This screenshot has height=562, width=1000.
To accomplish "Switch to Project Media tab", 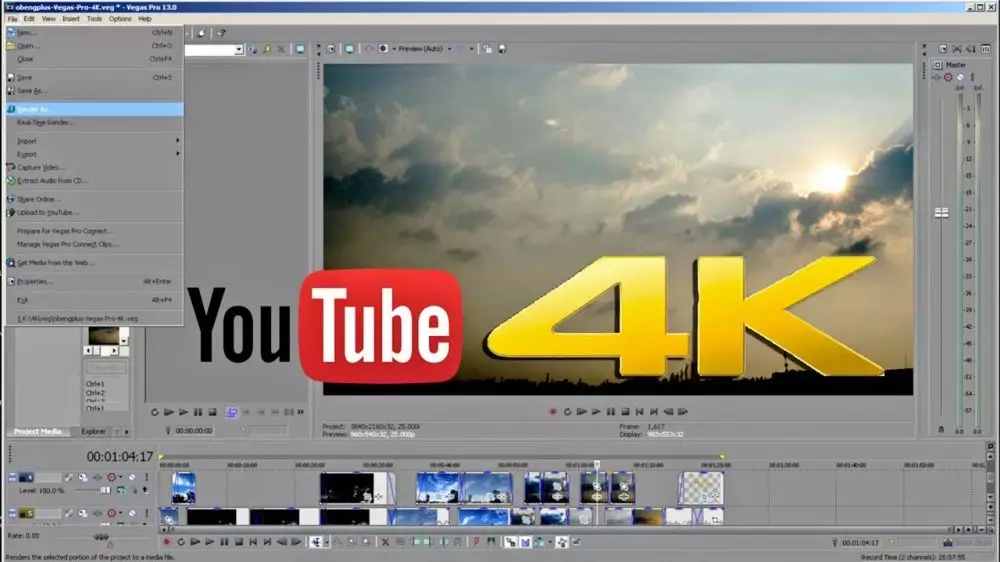I will pos(38,432).
